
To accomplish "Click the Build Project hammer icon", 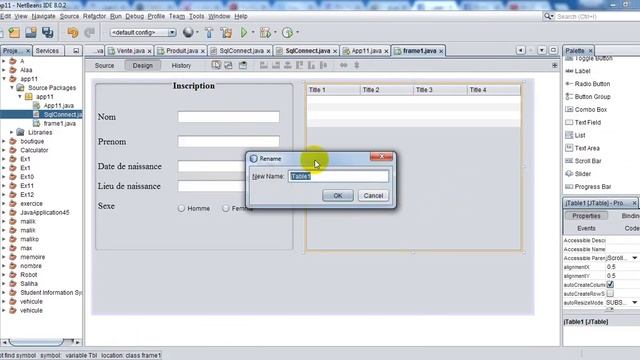I will [x=209, y=33].
